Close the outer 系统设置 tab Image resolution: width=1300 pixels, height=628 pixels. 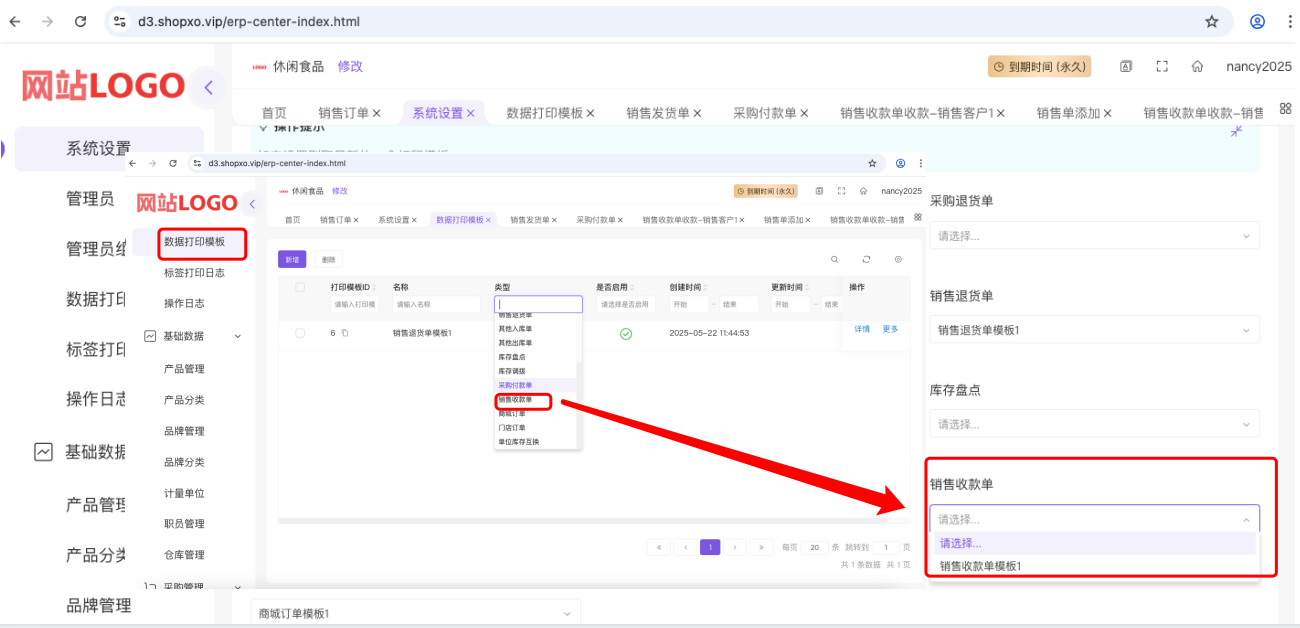point(471,114)
